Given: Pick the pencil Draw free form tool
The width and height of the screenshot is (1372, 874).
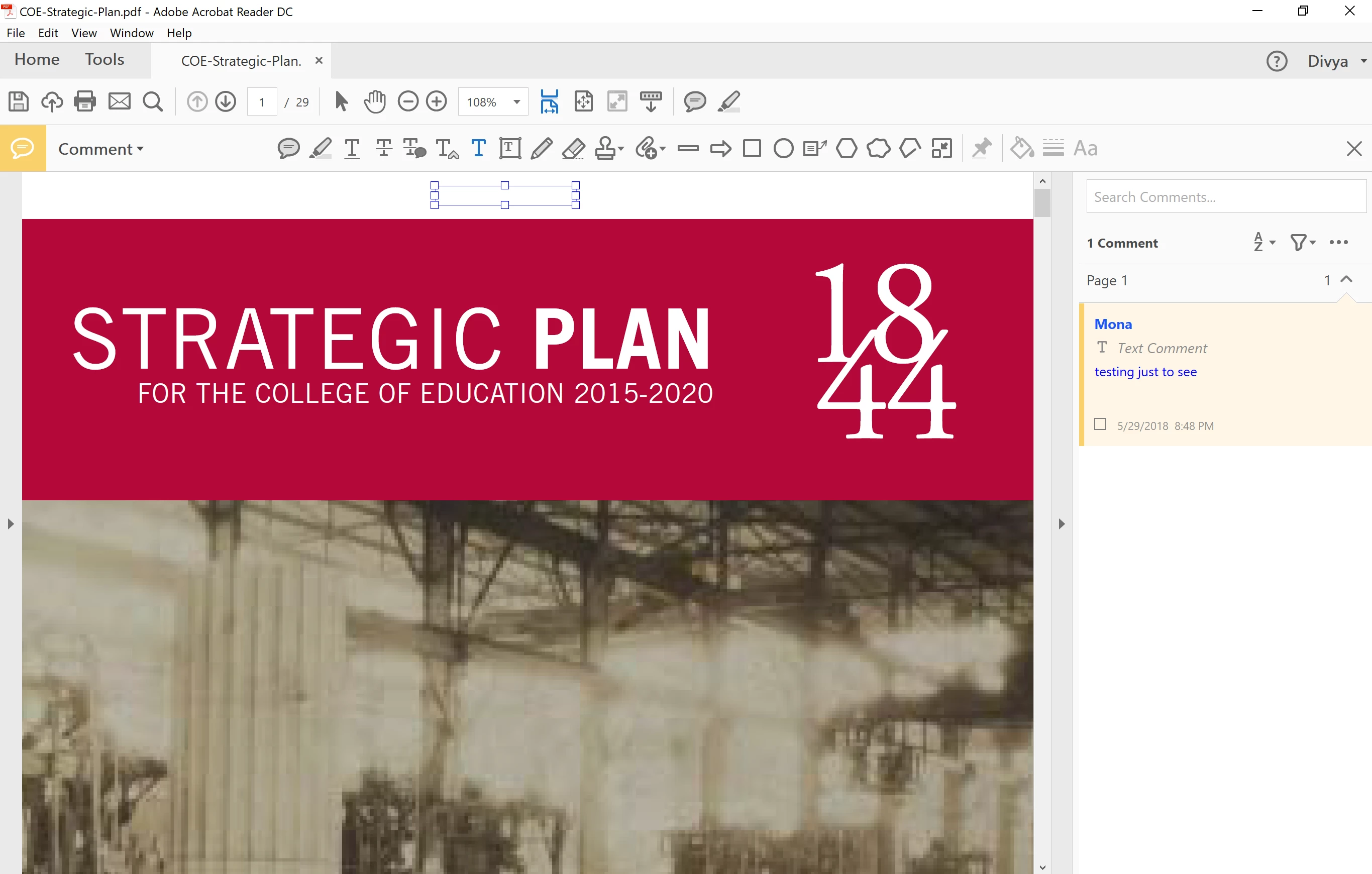Looking at the screenshot, I should click(541, 149).
